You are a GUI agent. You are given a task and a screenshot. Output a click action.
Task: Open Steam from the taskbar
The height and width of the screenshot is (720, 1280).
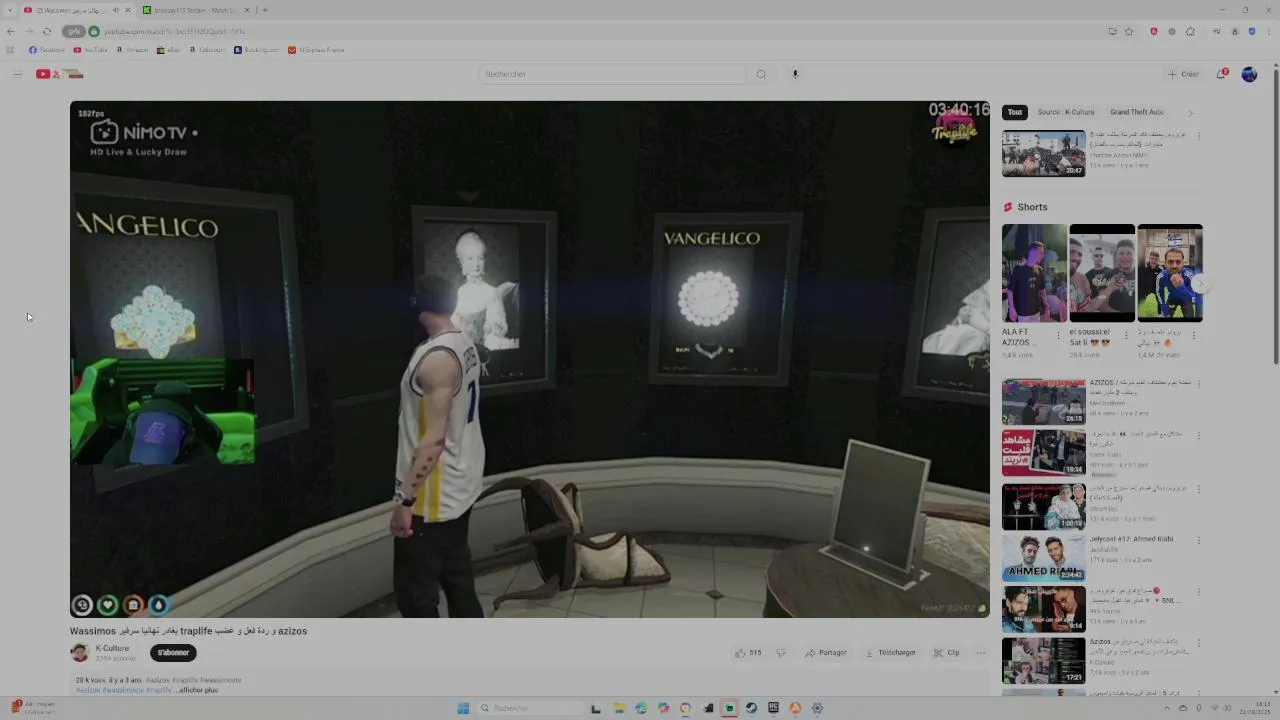(x=751, y=708)
